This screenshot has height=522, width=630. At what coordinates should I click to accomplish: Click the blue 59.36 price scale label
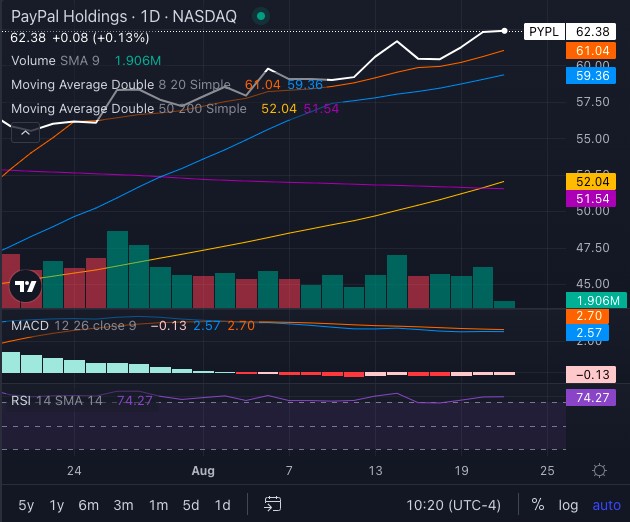point(591,76)
